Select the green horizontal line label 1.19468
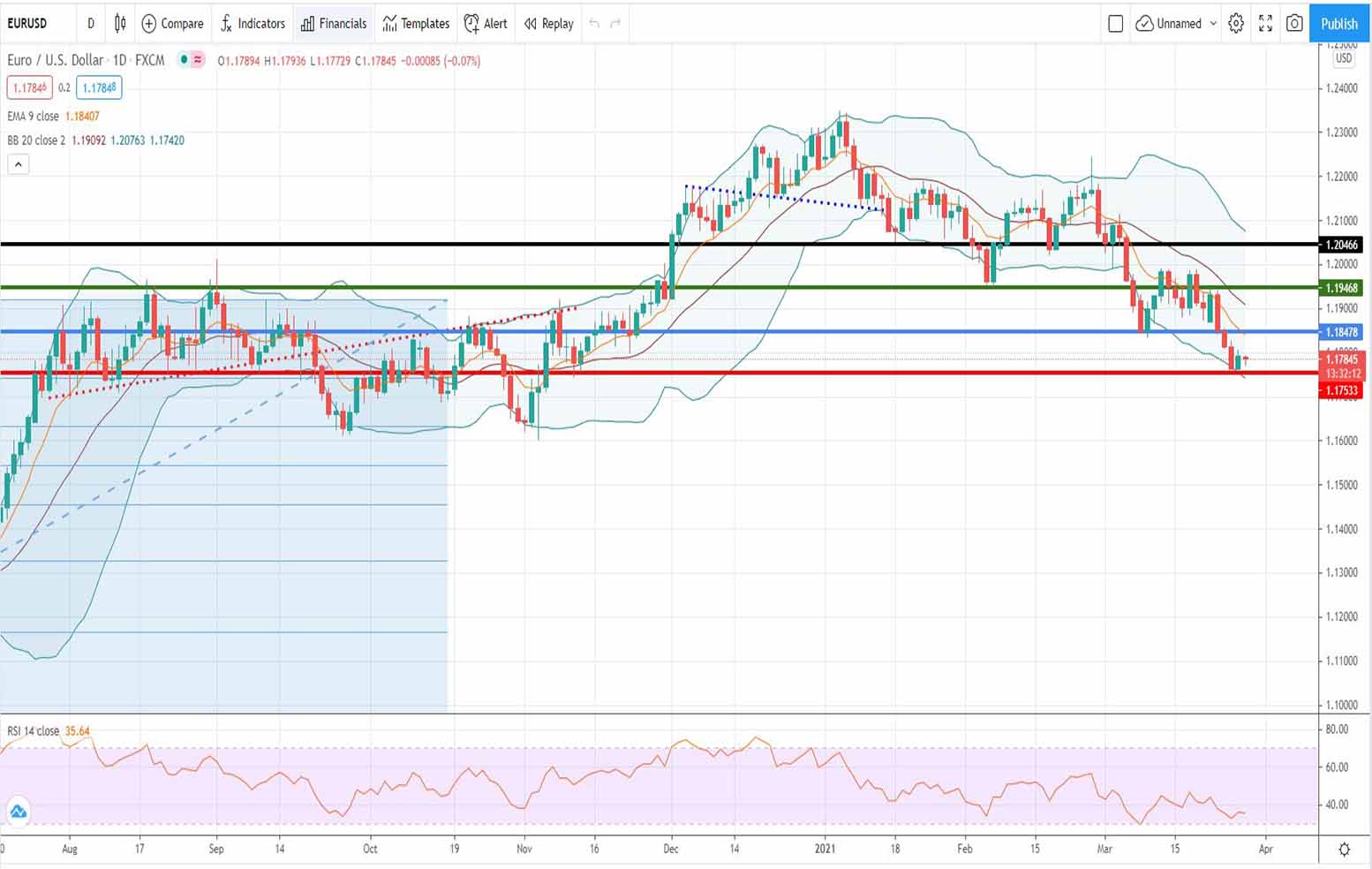This screenshot has width=1372, height=869. pos(1341,288)
